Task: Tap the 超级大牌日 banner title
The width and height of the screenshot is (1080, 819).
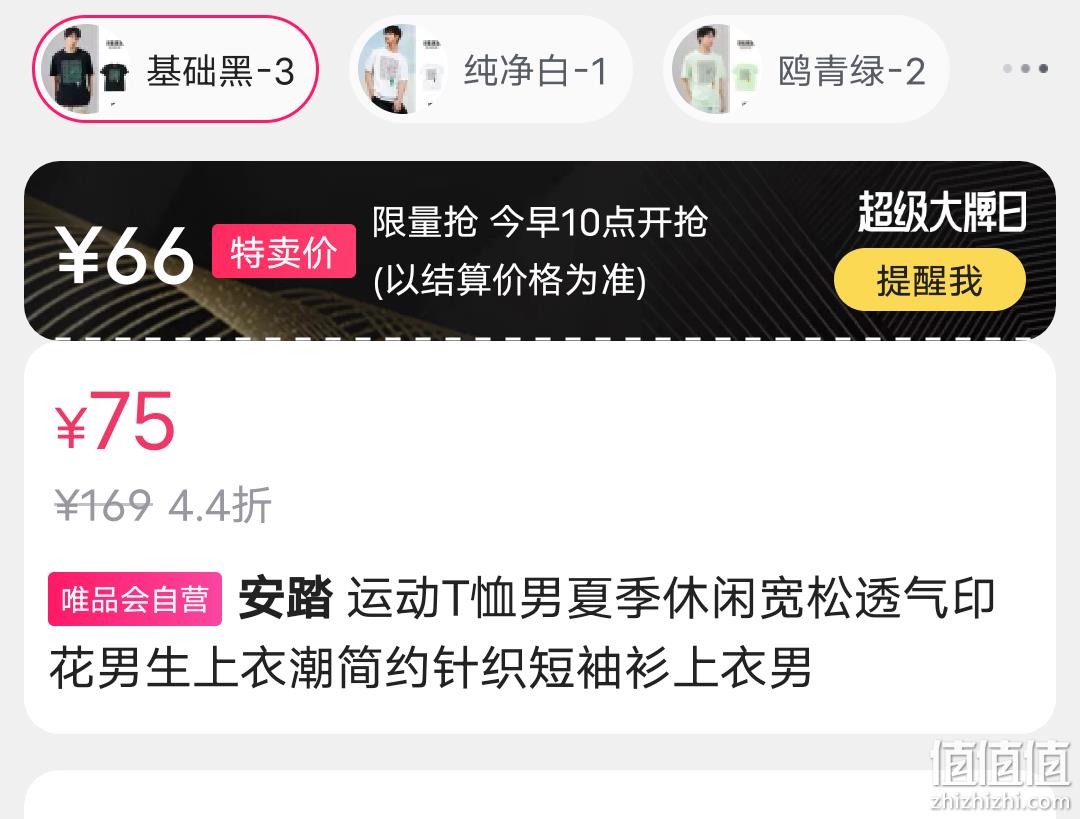Action: tap(942, 211)
